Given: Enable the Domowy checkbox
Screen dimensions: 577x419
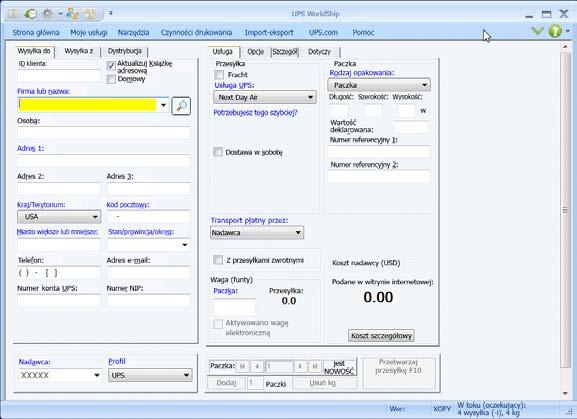Looking at the screenshot, I should pyautogui.click(x=111, y=79).
